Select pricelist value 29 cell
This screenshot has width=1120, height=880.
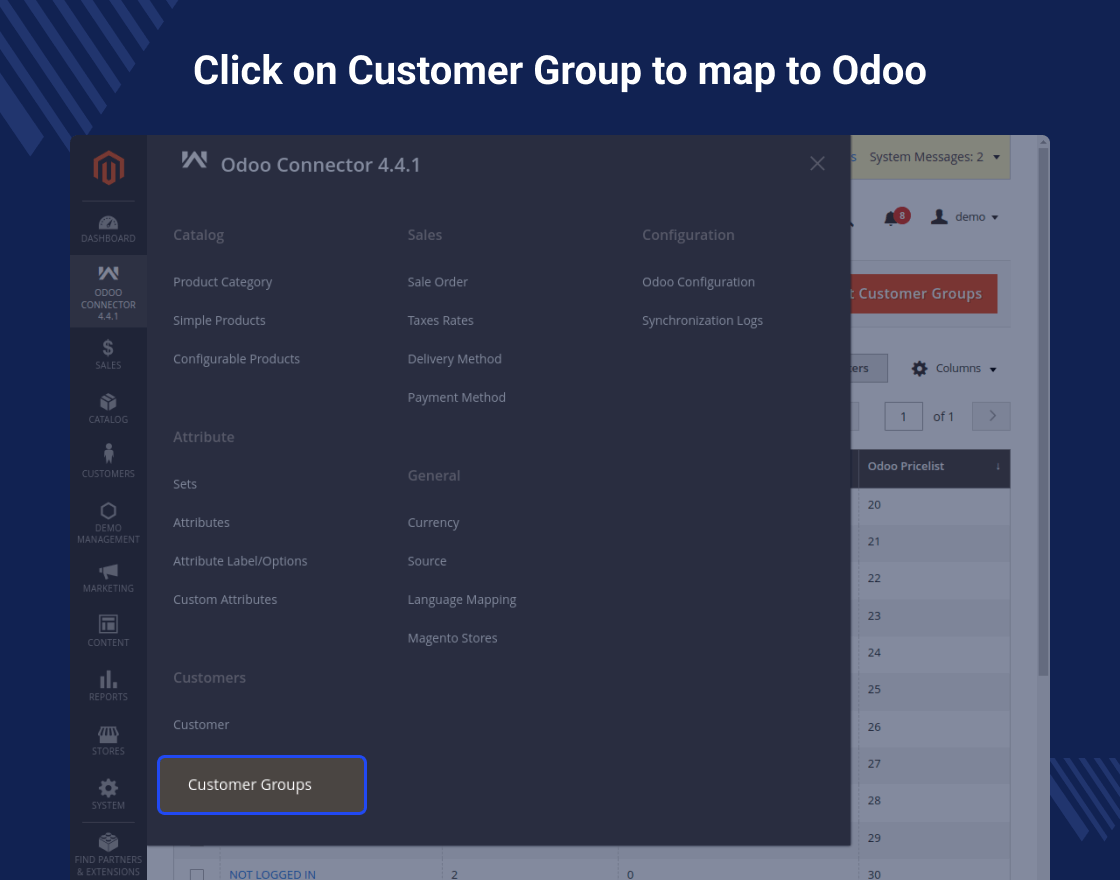click(x=934, y=838)
